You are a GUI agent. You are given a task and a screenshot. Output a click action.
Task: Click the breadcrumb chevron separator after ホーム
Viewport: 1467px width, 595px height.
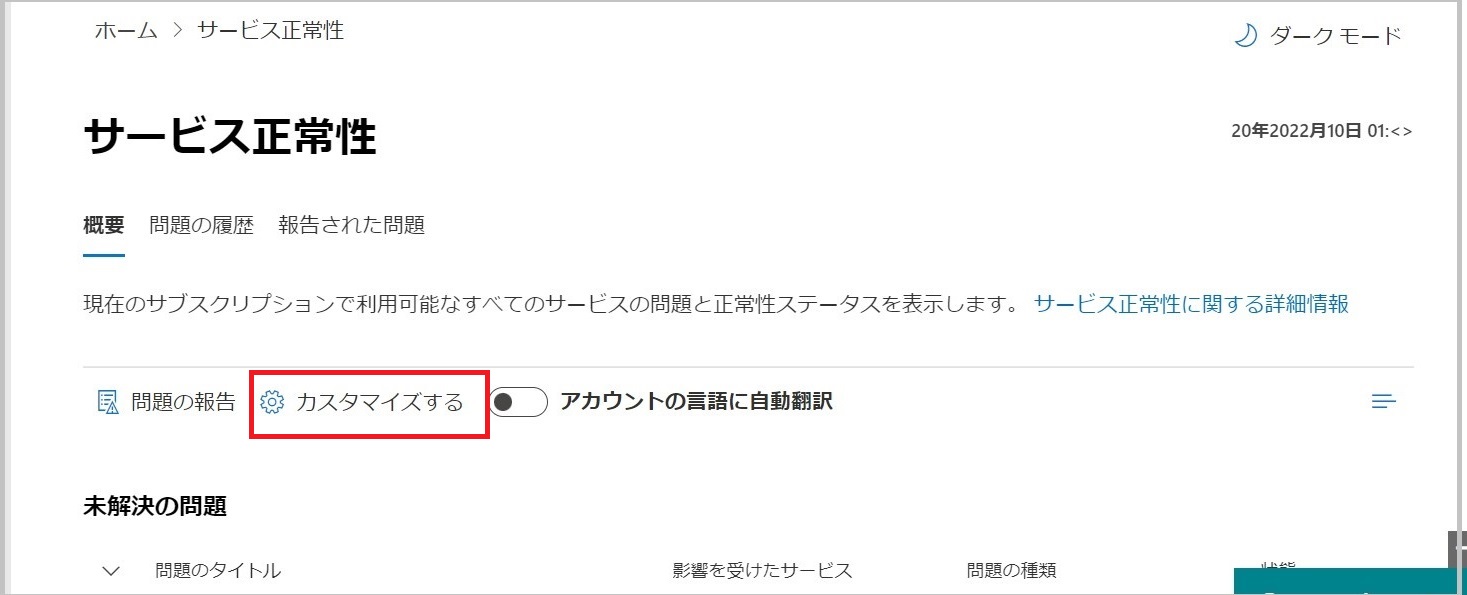178,31
